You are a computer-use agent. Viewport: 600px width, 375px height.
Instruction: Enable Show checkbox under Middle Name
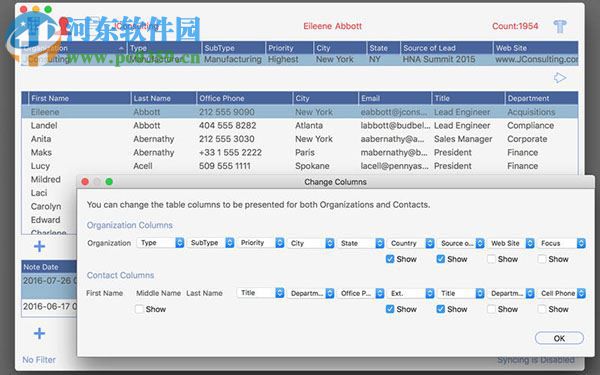[x=139, y=309]
